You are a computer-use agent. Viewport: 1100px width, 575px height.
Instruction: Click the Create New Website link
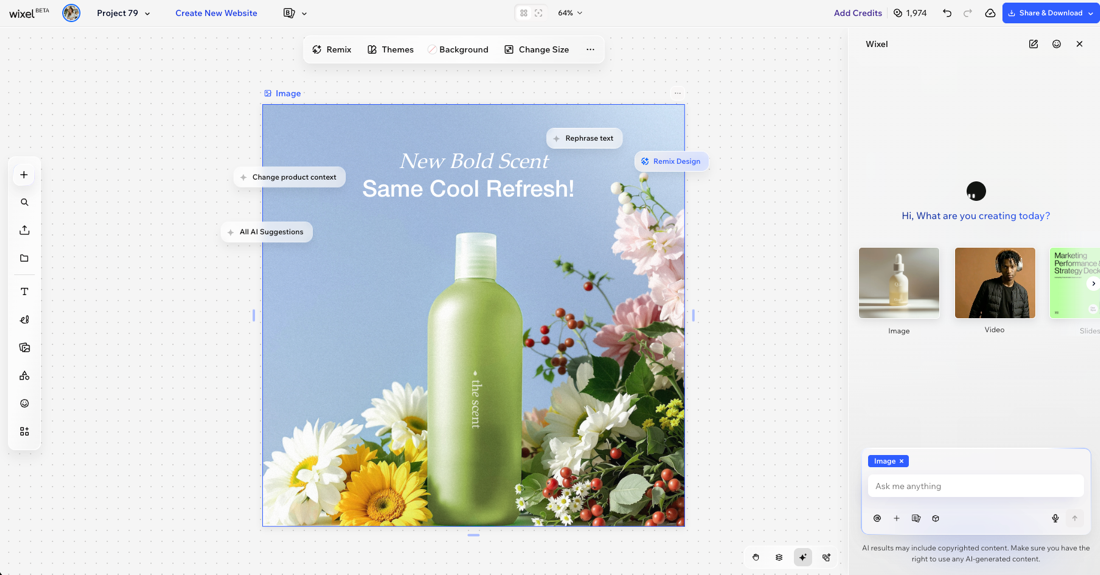click(216, 13)
